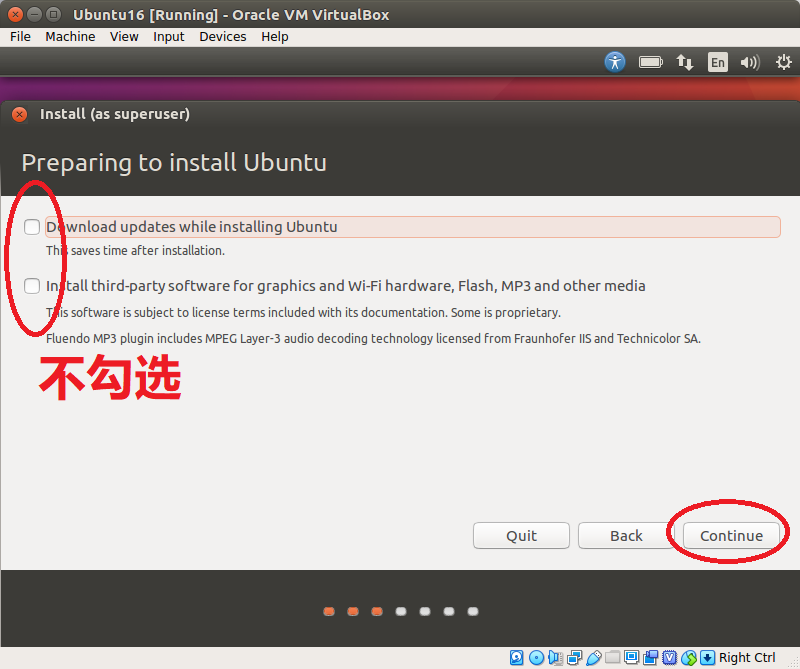Click the Right Ctrl host key label
The image size is (800, 669).
tap(747, 657)
